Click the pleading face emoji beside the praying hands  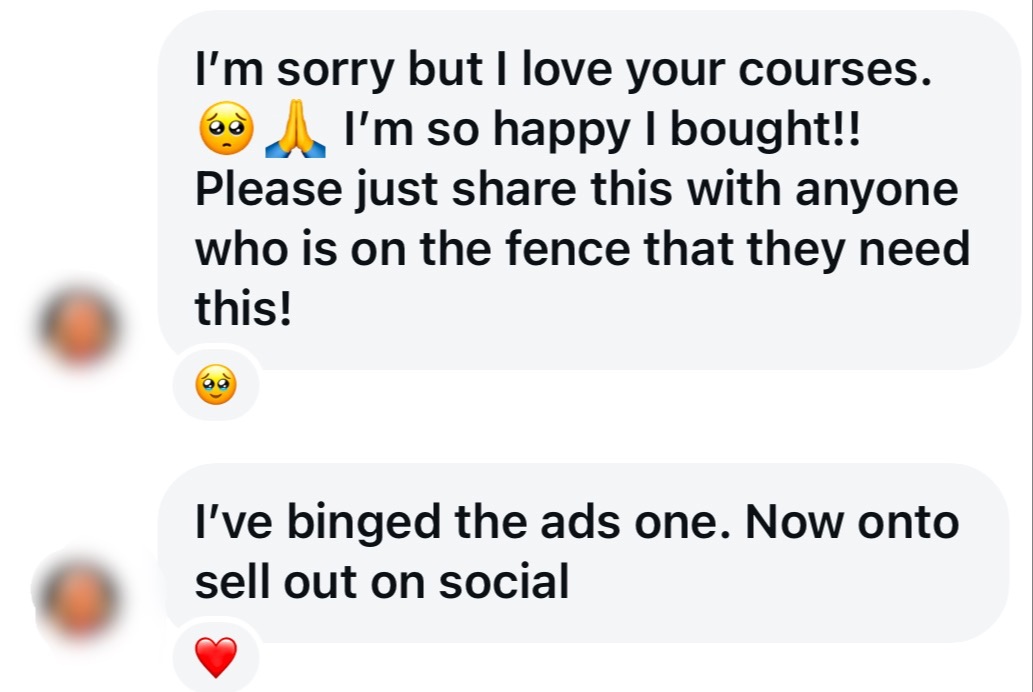tap(227, 132)
